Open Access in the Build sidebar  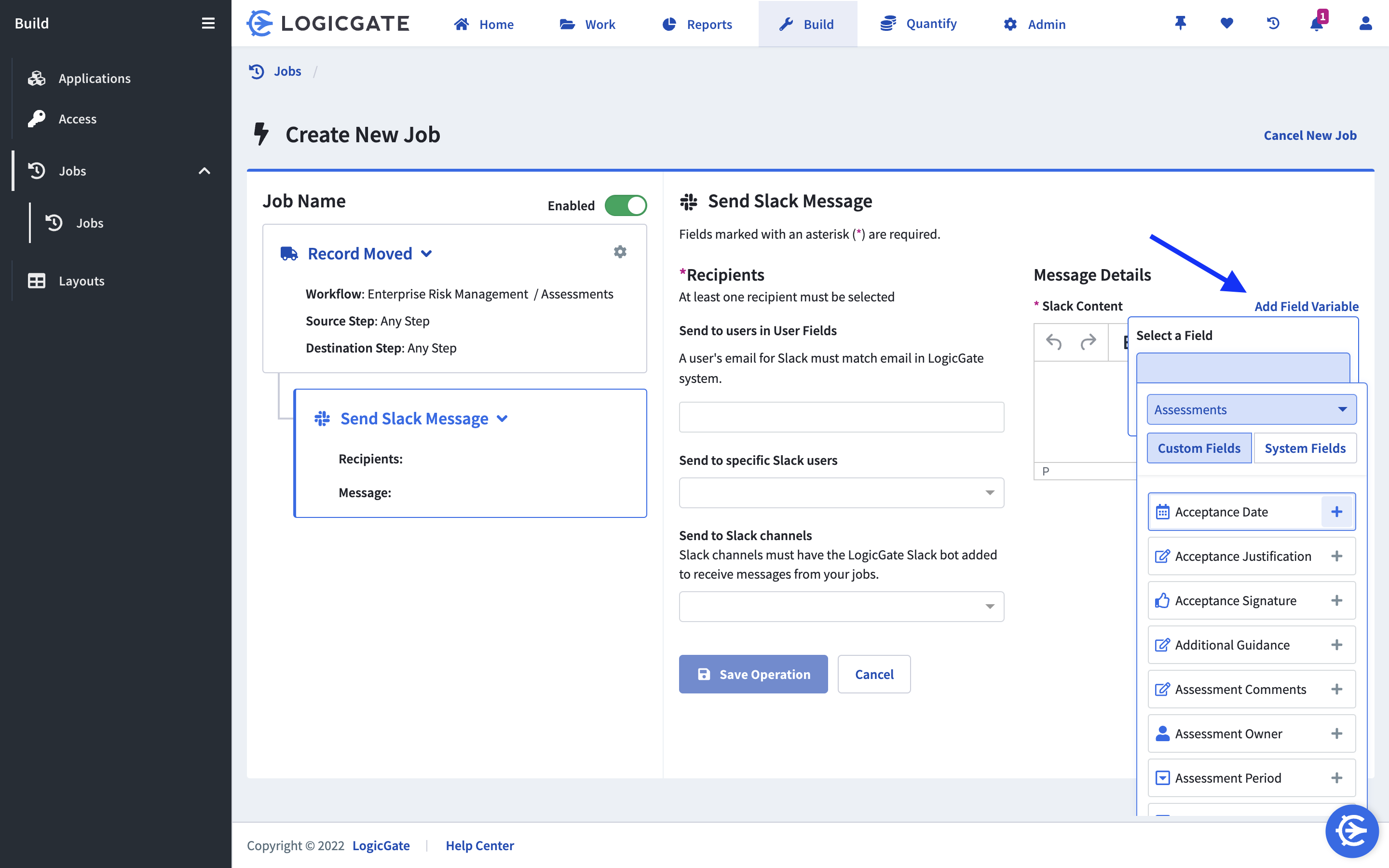(78, 119)
